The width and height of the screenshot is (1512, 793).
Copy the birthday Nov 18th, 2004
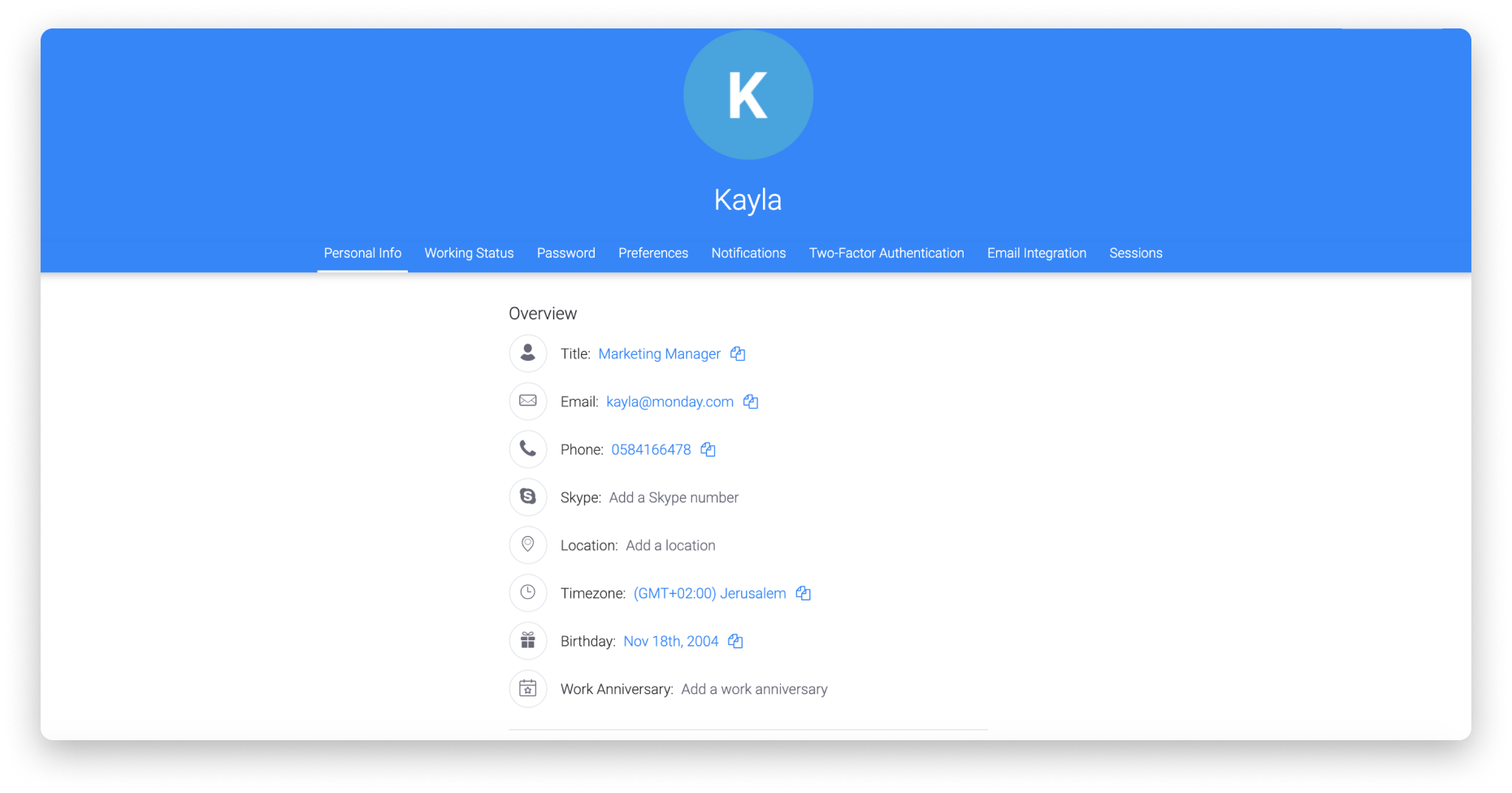point(736,641)
